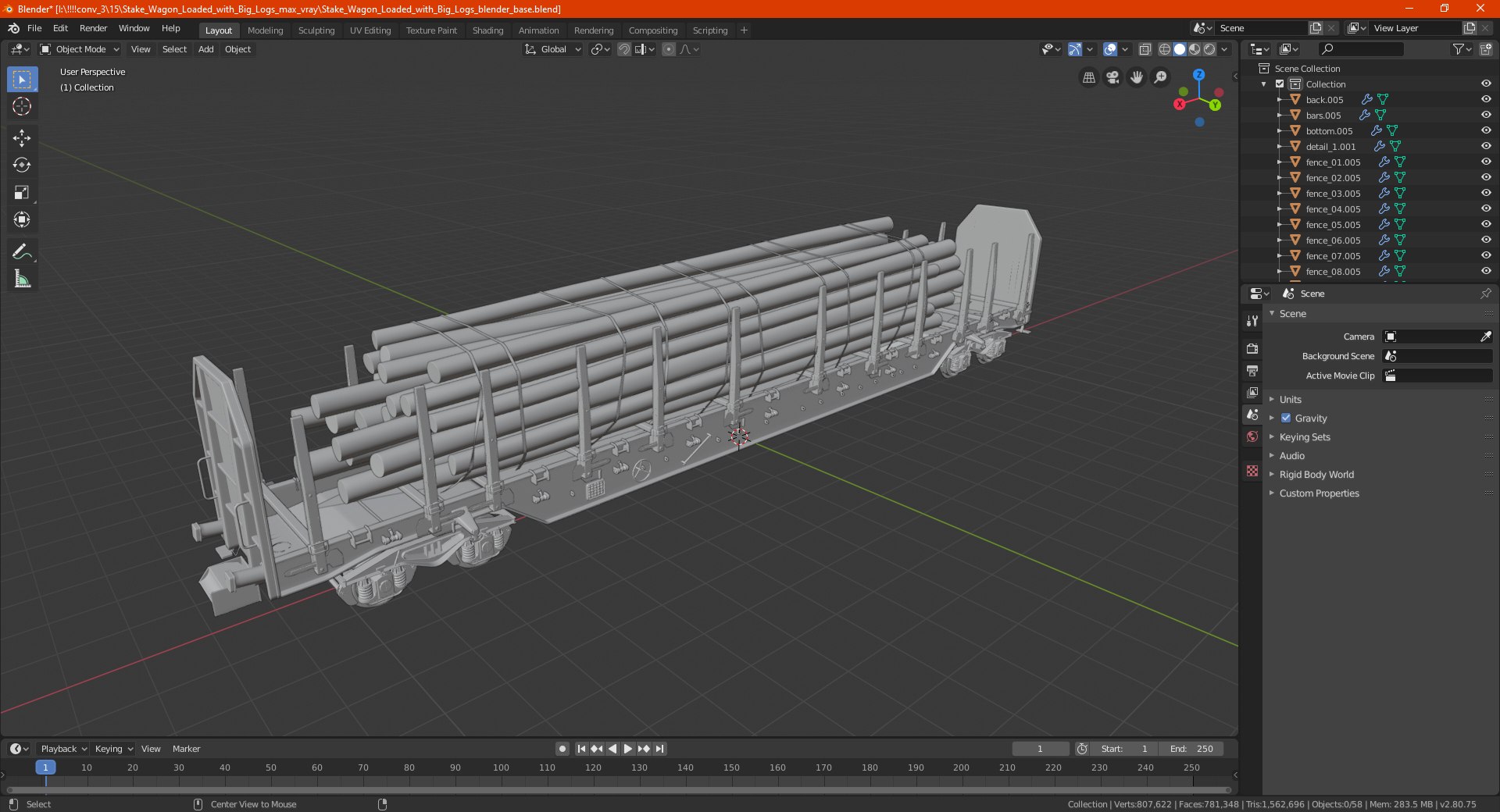This screenshot has height=812, width=1500.
Task: Open Output properties tab
Action: pos(1252,370)
